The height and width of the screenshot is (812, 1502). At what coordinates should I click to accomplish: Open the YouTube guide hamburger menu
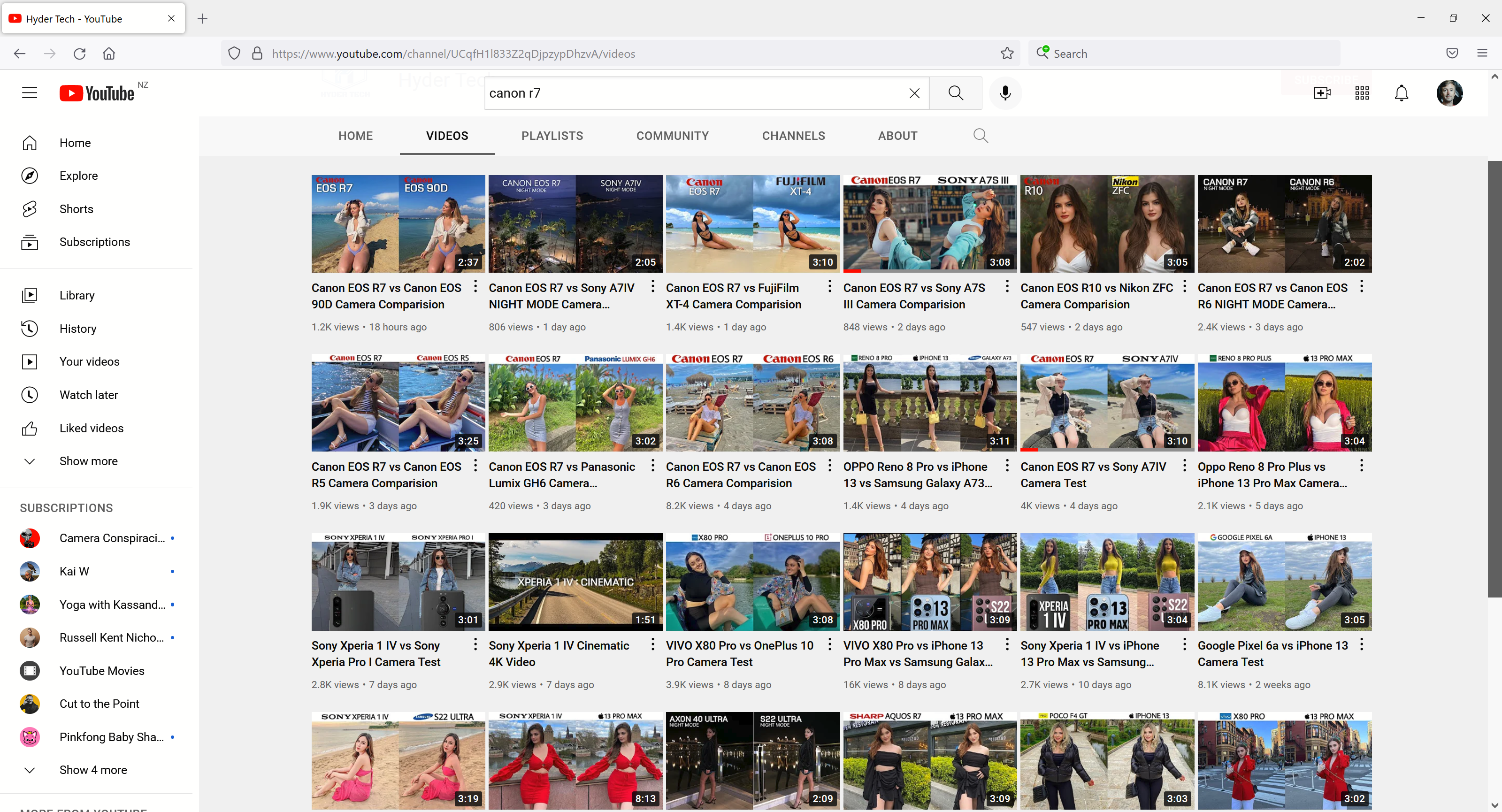tap(29, 92)
